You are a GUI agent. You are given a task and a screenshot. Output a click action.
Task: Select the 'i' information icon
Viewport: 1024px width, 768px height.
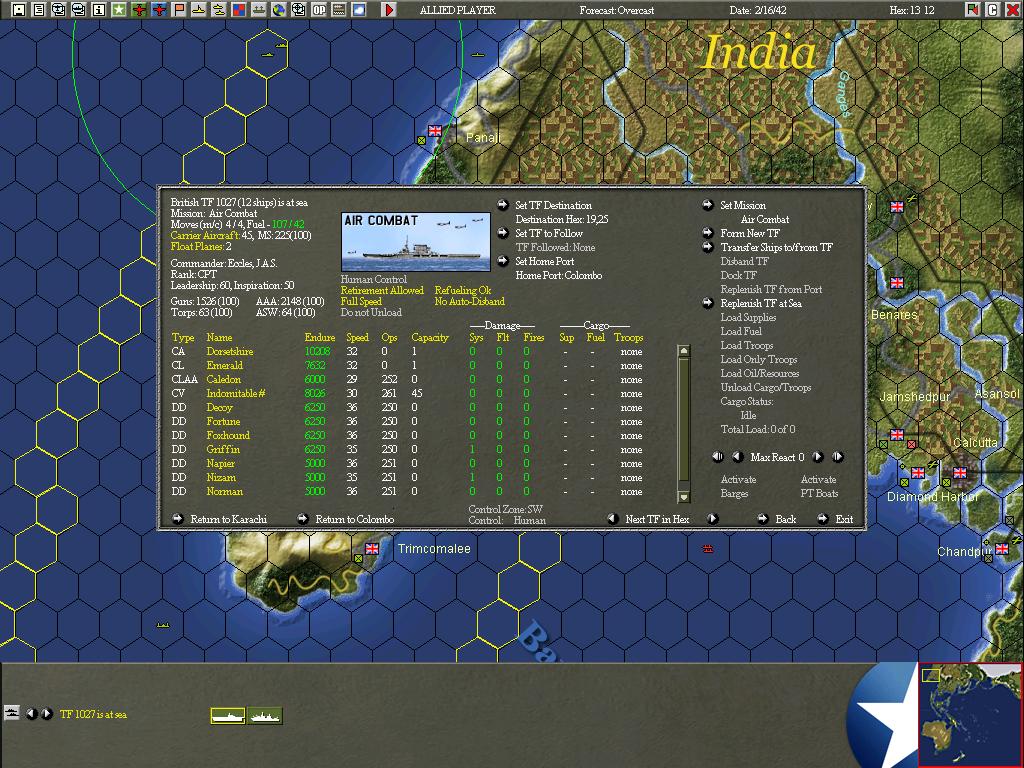click(x=97, y=10)
